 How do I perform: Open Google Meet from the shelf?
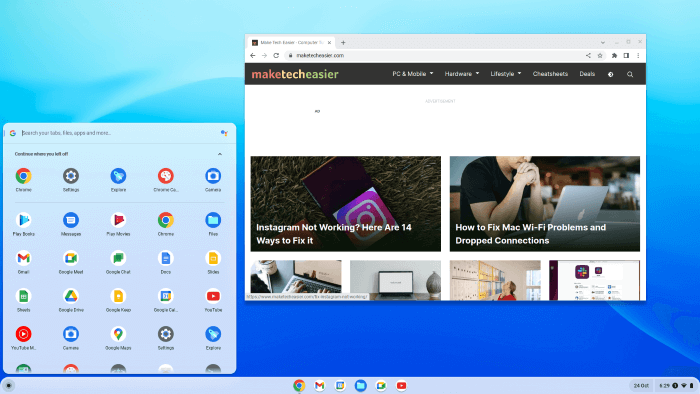pyautogui.click(x=381, y=386)
